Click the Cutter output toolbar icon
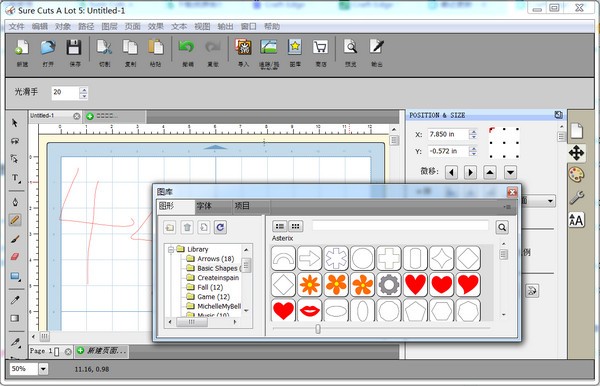Viewport: 600px width, 386px height. click(377, 47)
